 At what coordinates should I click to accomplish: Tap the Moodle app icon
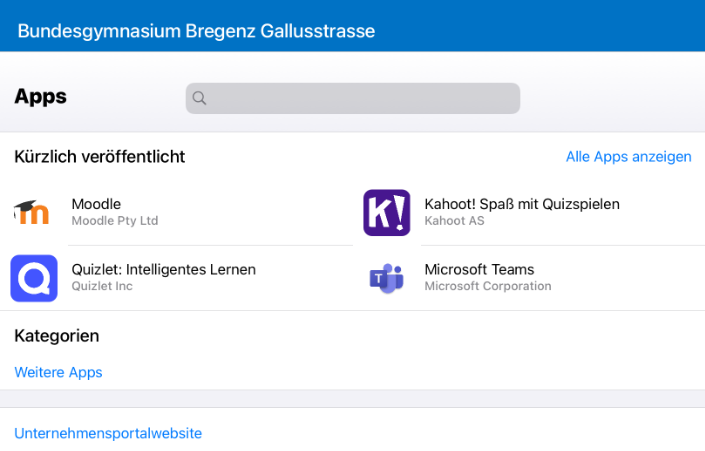coord(33,212)
